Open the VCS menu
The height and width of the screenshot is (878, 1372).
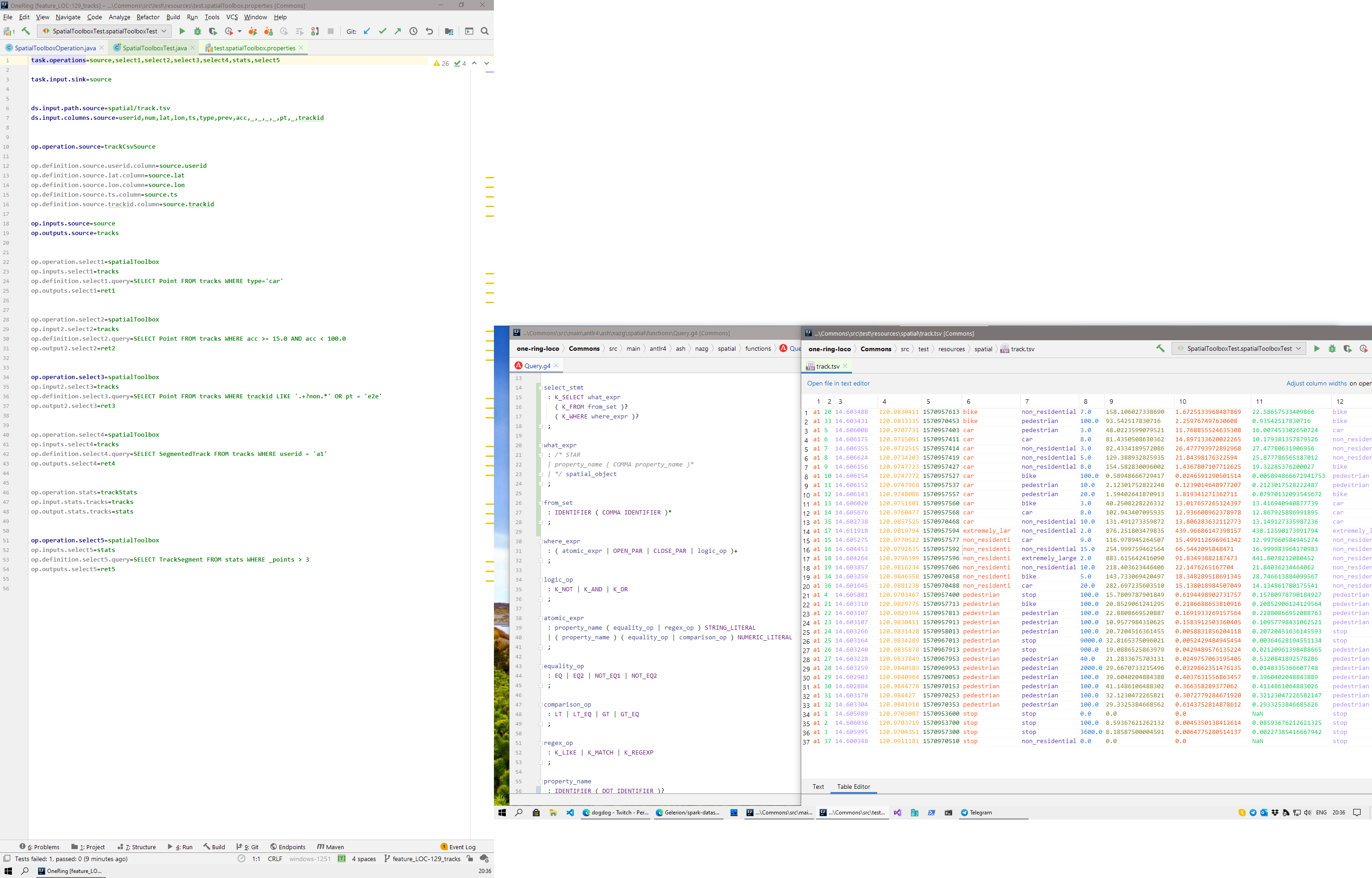point(232,17)
